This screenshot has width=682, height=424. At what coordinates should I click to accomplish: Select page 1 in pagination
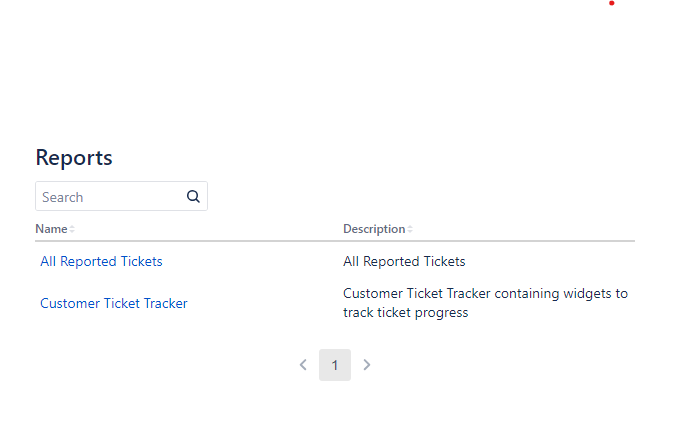(335, 365)
